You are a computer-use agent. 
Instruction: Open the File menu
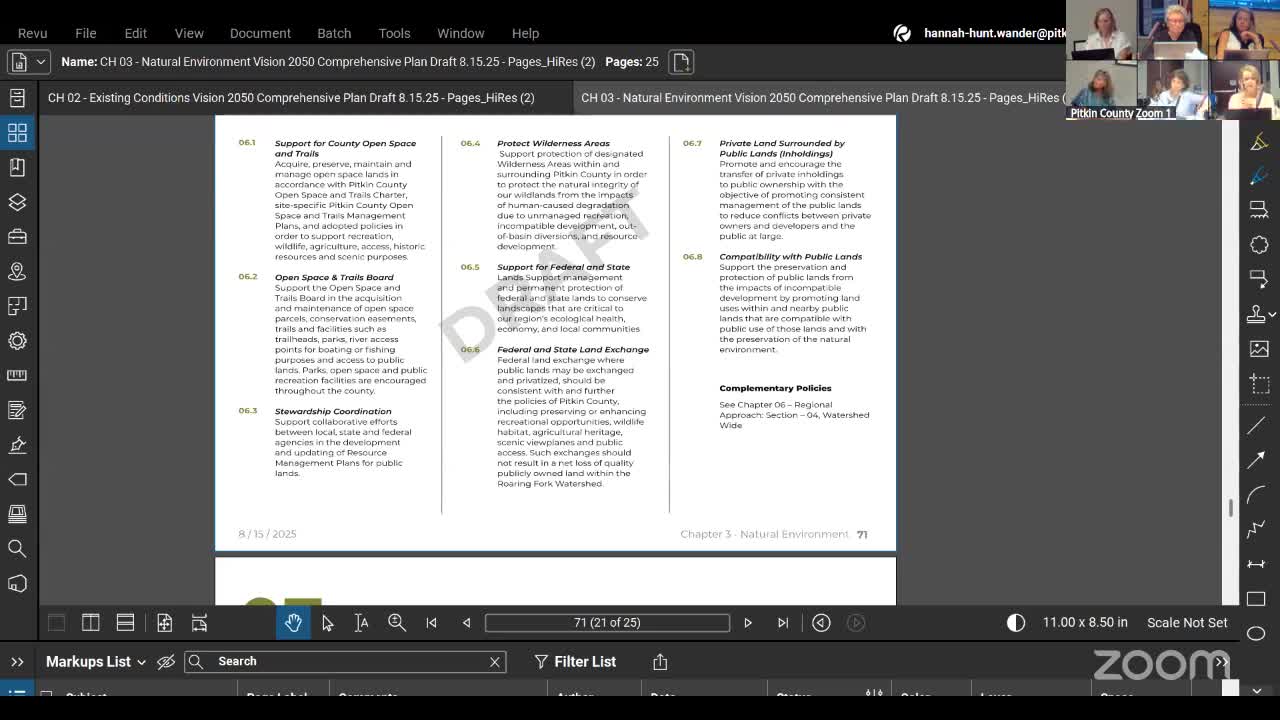86,33
